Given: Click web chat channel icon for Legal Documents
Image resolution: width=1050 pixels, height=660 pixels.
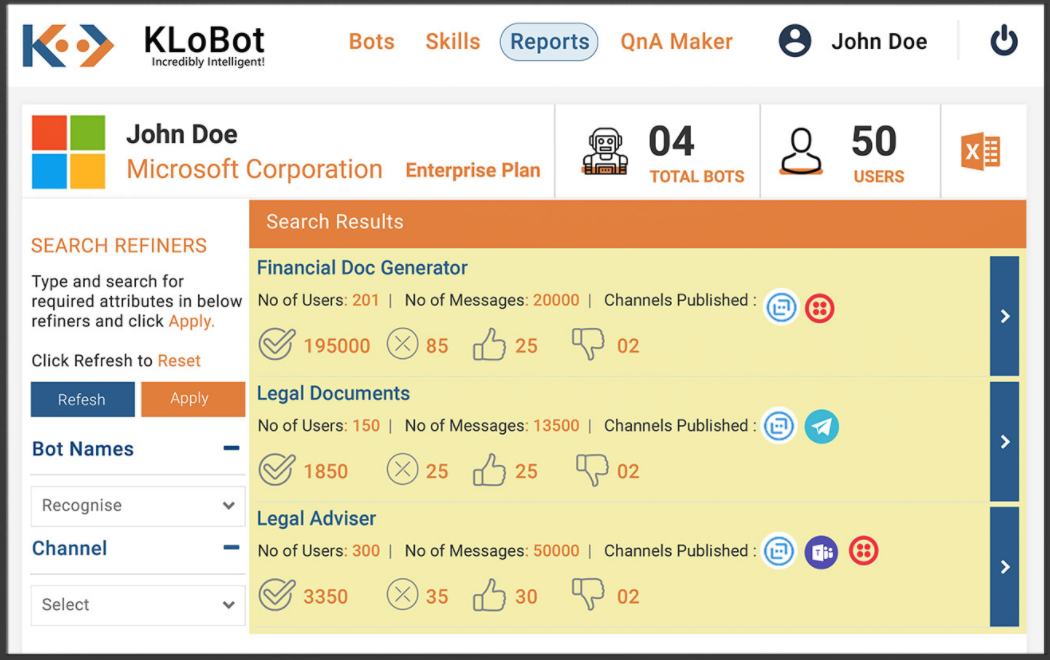Looking at the screenshot, I should tap(779, 426).
